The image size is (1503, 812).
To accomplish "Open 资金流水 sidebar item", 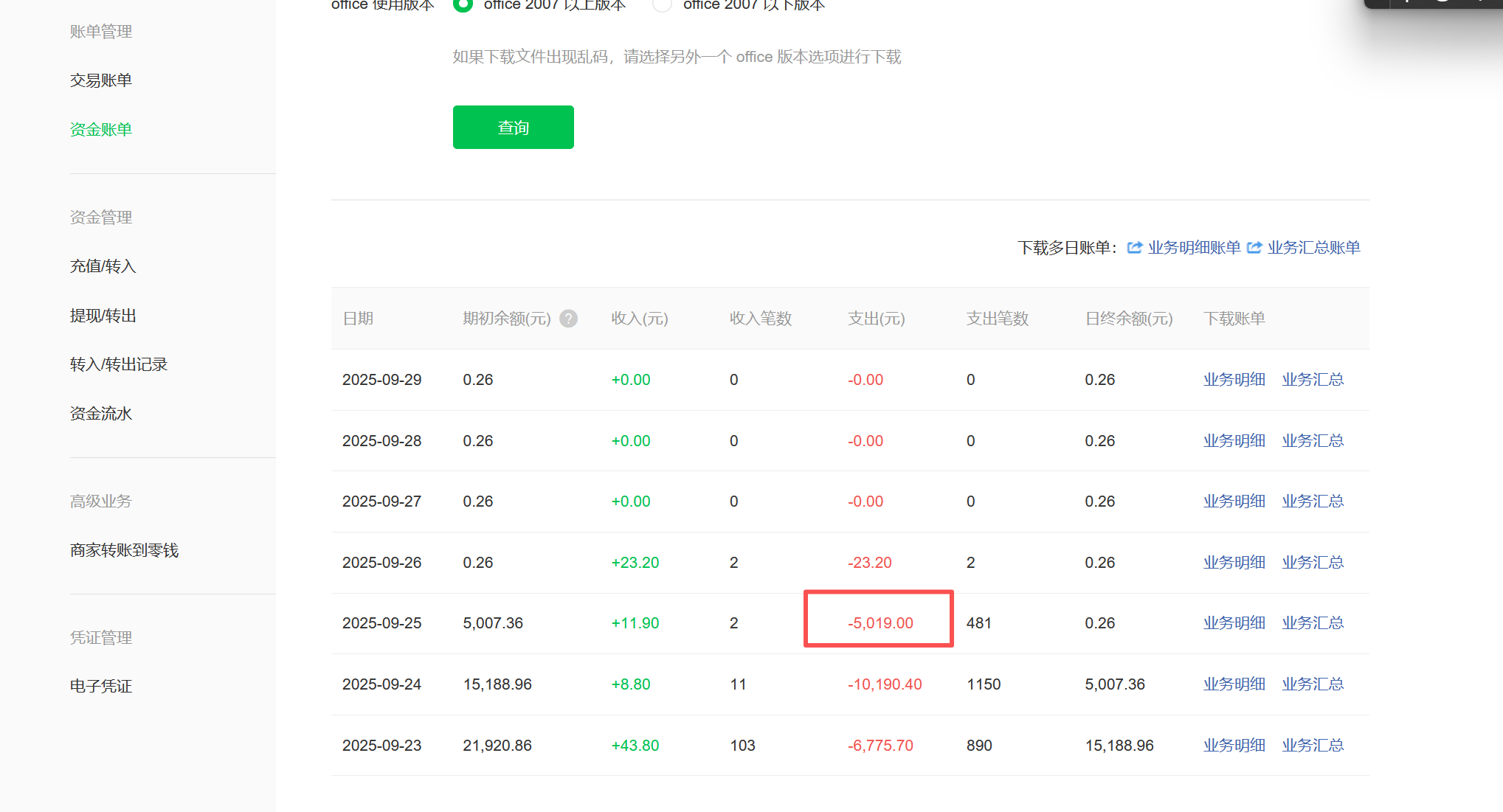I will coord(101,414).
